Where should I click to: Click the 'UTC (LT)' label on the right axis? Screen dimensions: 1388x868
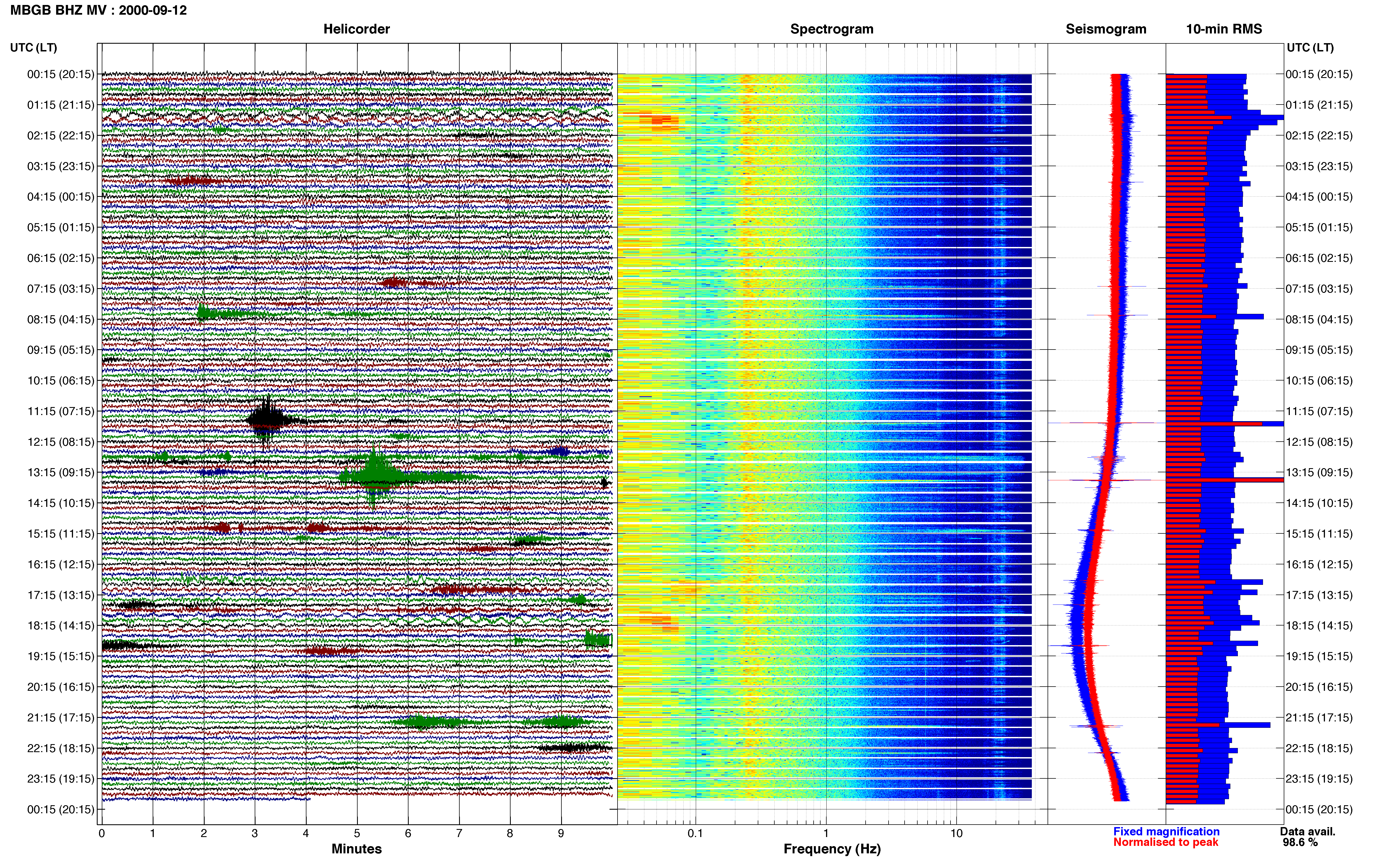point(1310,48)
